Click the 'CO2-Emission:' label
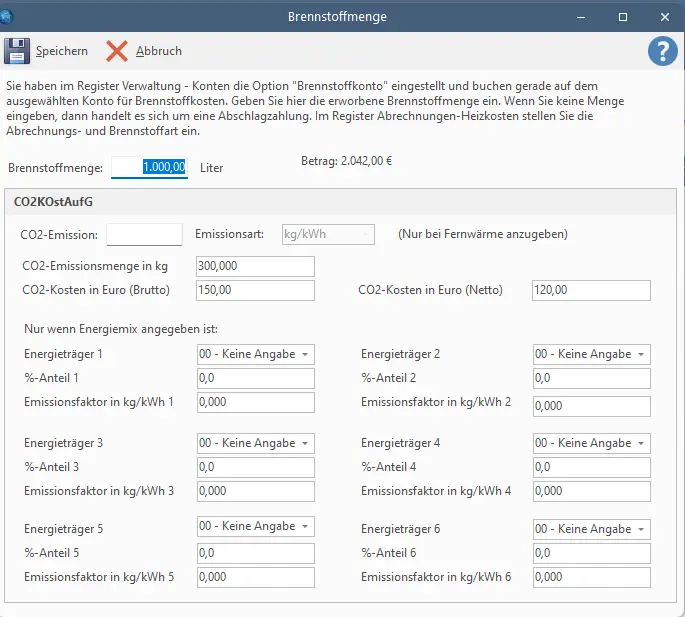The width and height of the screenshot is (685, 617). pyautogui.click(x=59, y=235)
